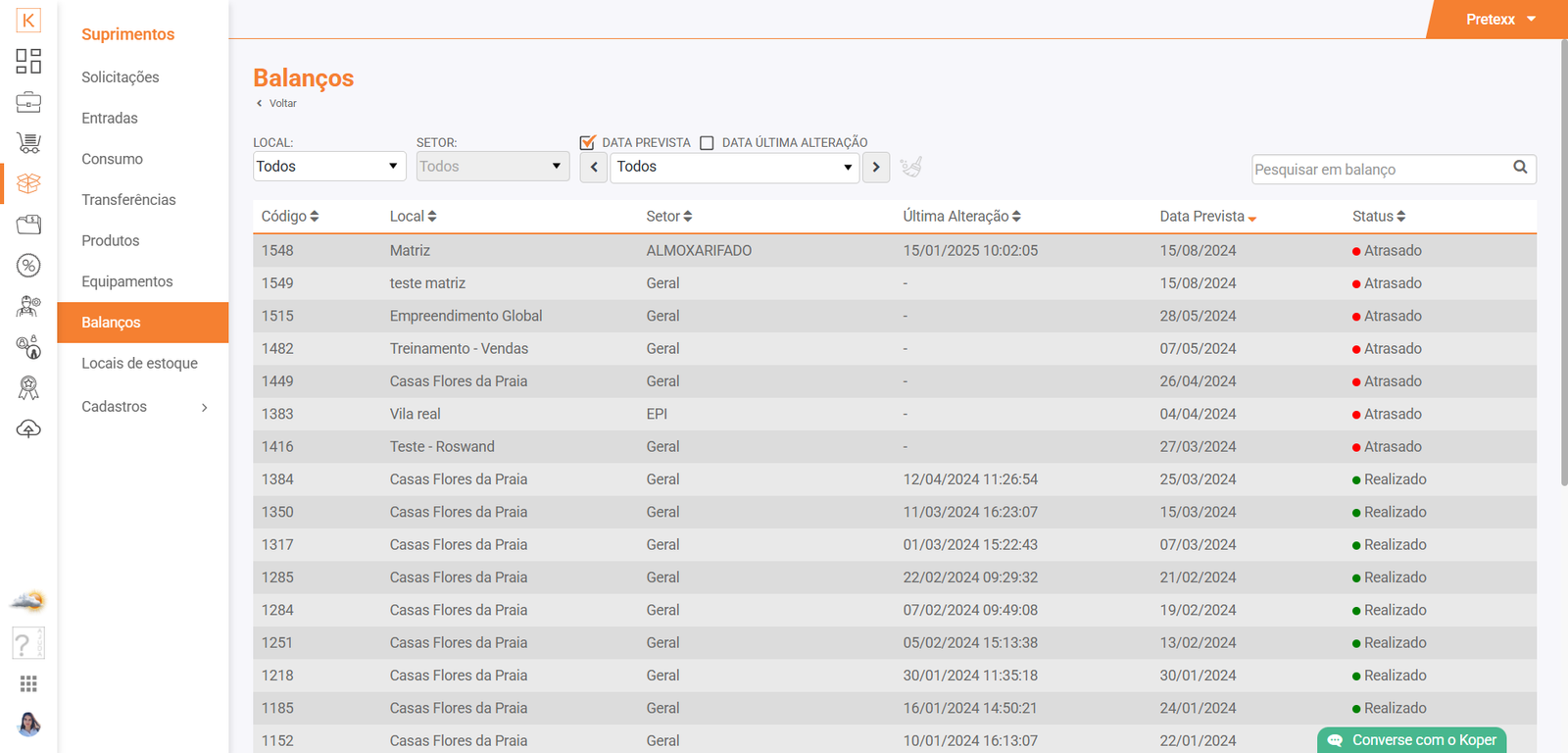Open the Local dropdown filter
The height and width of the screenshot is (753, 1568).
tap(328, 167)
